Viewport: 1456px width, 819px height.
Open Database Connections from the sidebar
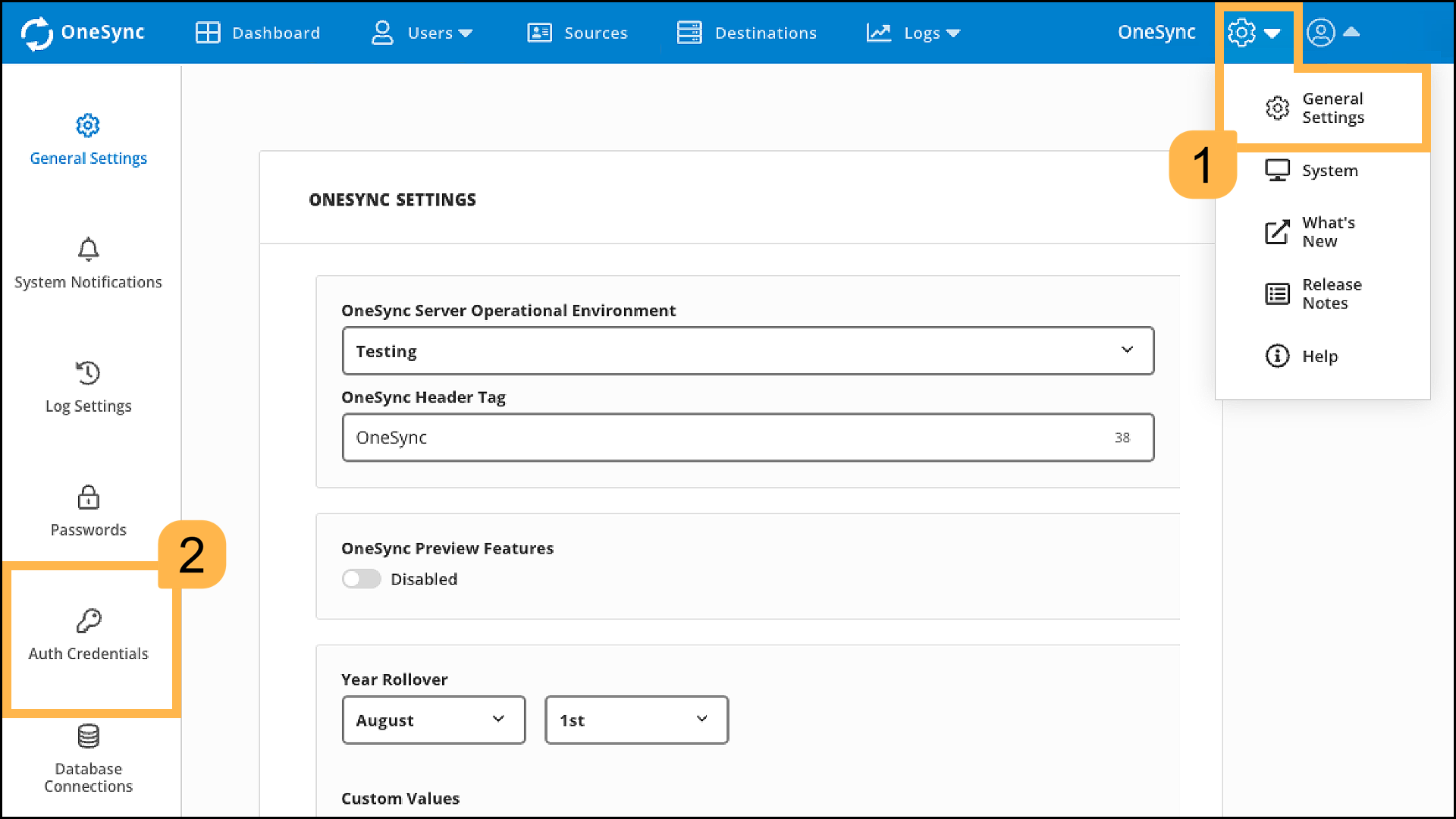click(x=88, y=758)
